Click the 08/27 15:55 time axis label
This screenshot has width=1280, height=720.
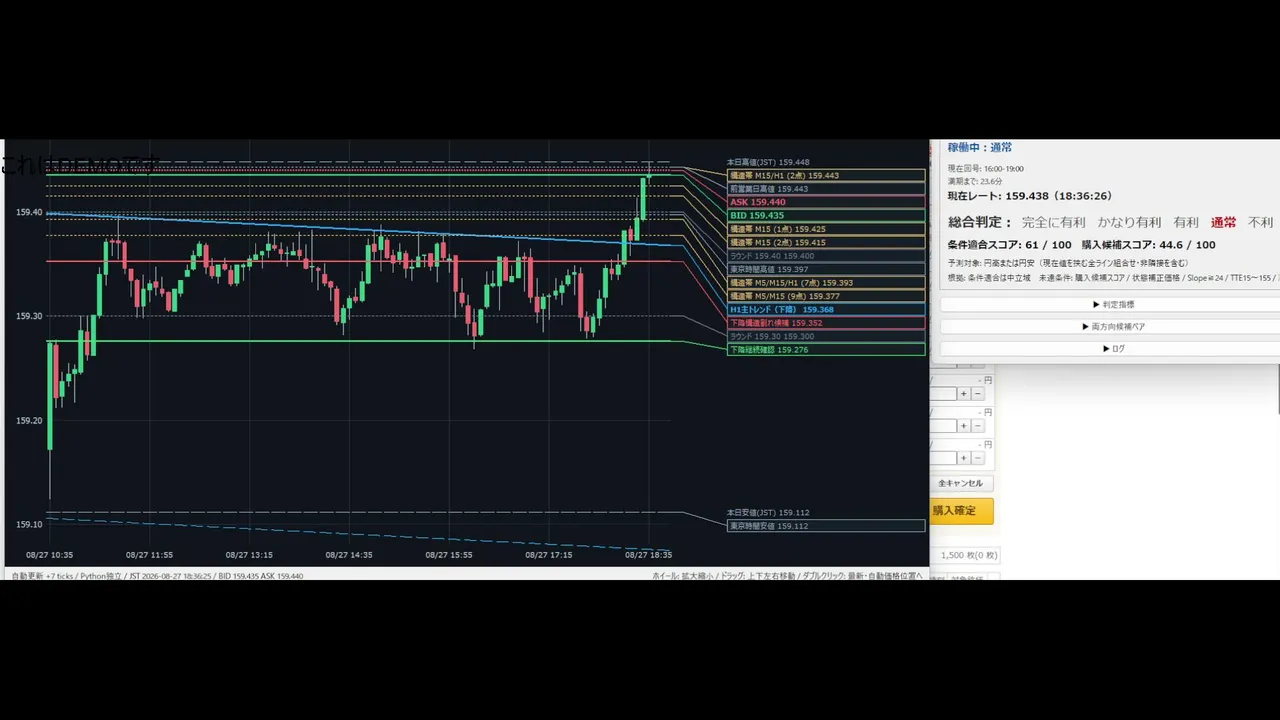pyautogui.click(x=449, y=555)
